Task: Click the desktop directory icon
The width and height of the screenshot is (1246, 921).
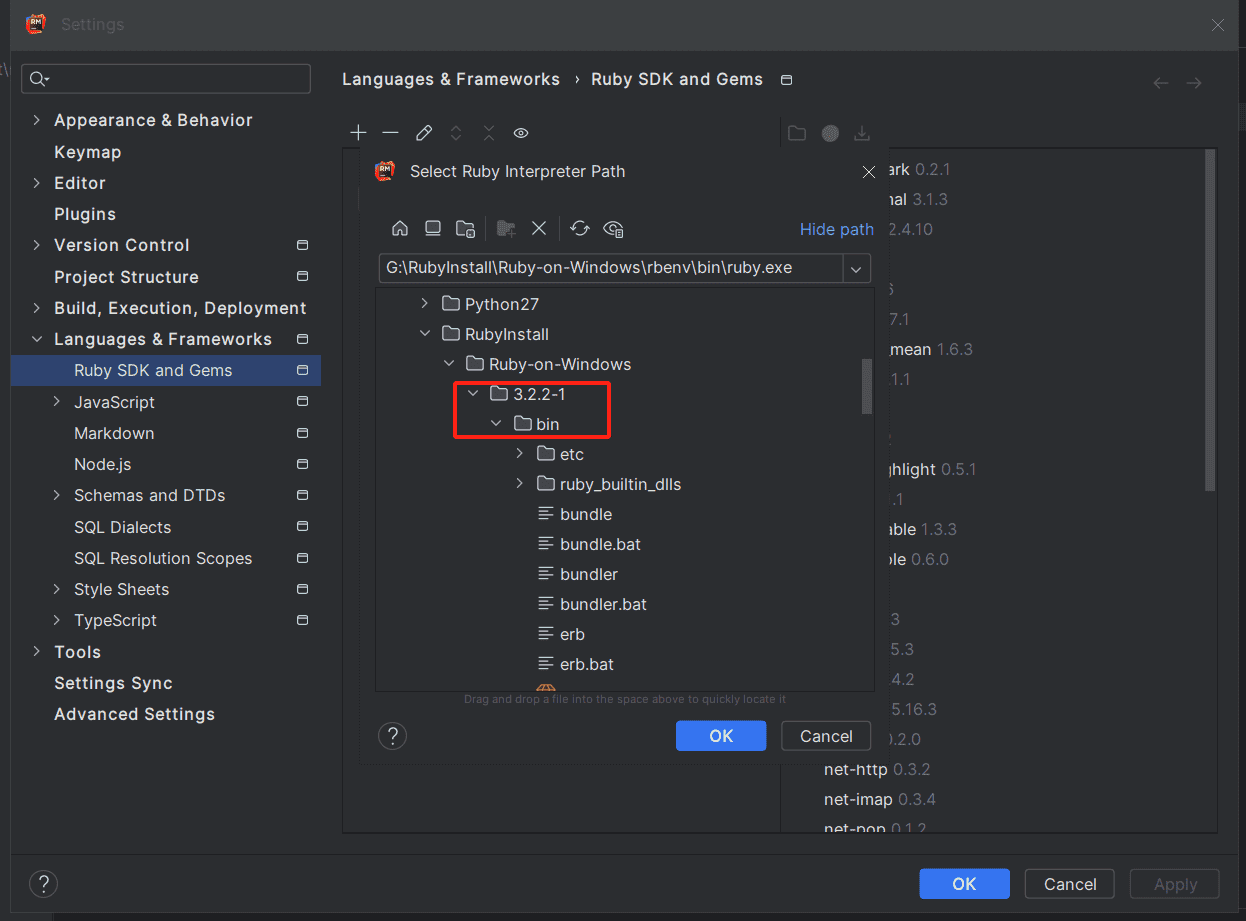Action: (x=433, y=228)
